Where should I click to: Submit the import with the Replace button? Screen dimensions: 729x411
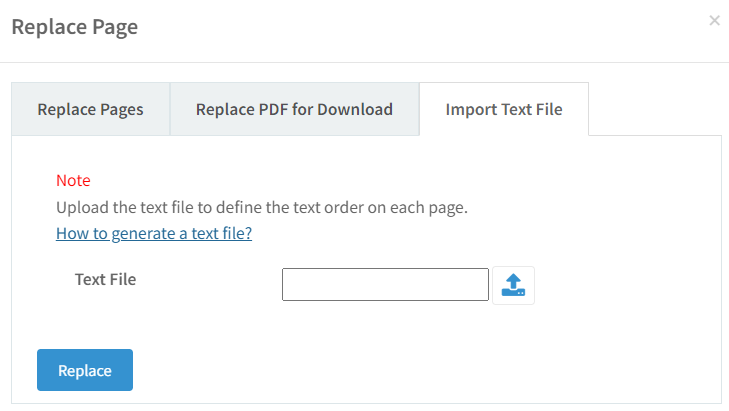coord(85,370)
